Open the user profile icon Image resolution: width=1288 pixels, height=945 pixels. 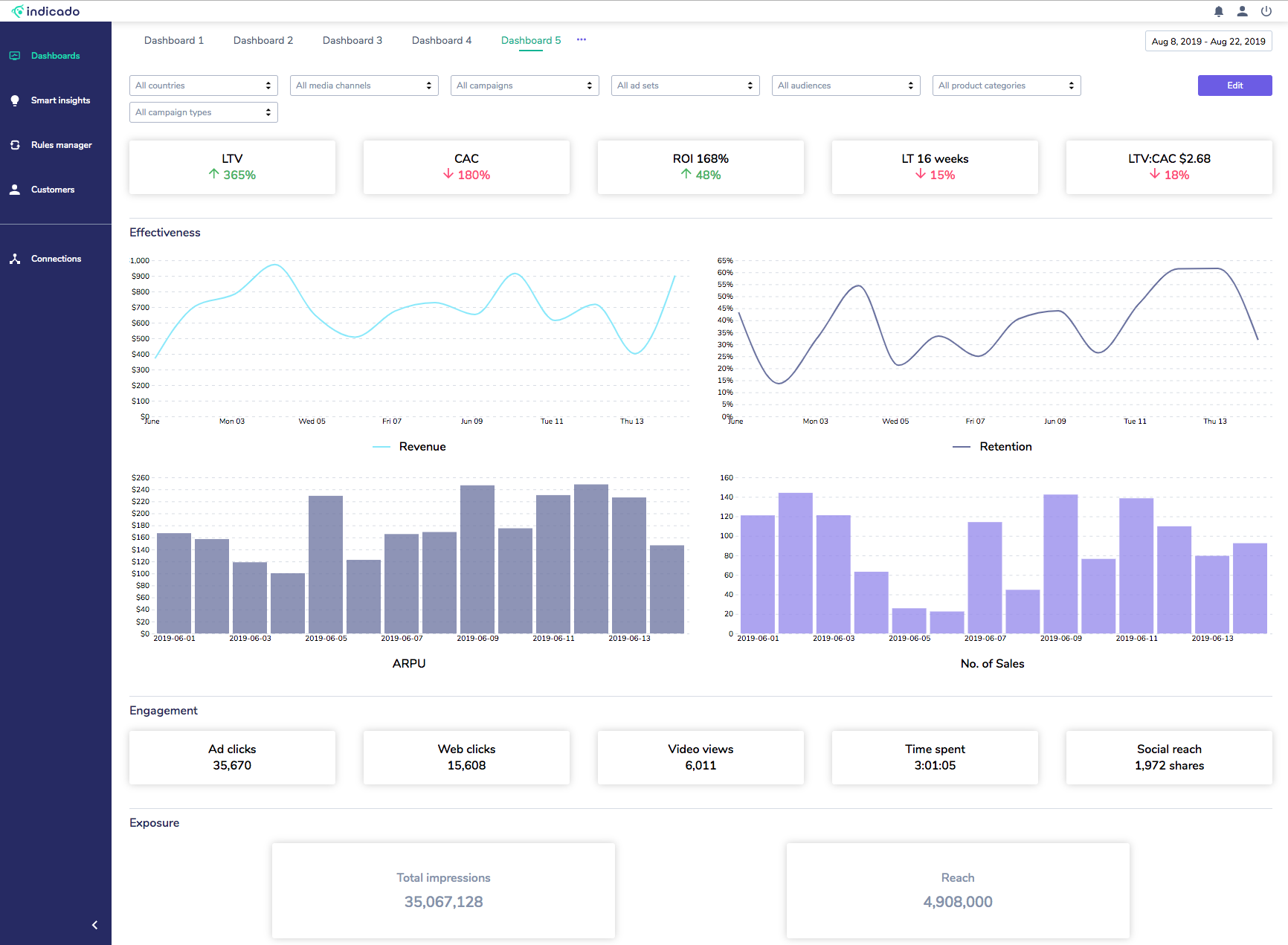[x=1243, y=11]
